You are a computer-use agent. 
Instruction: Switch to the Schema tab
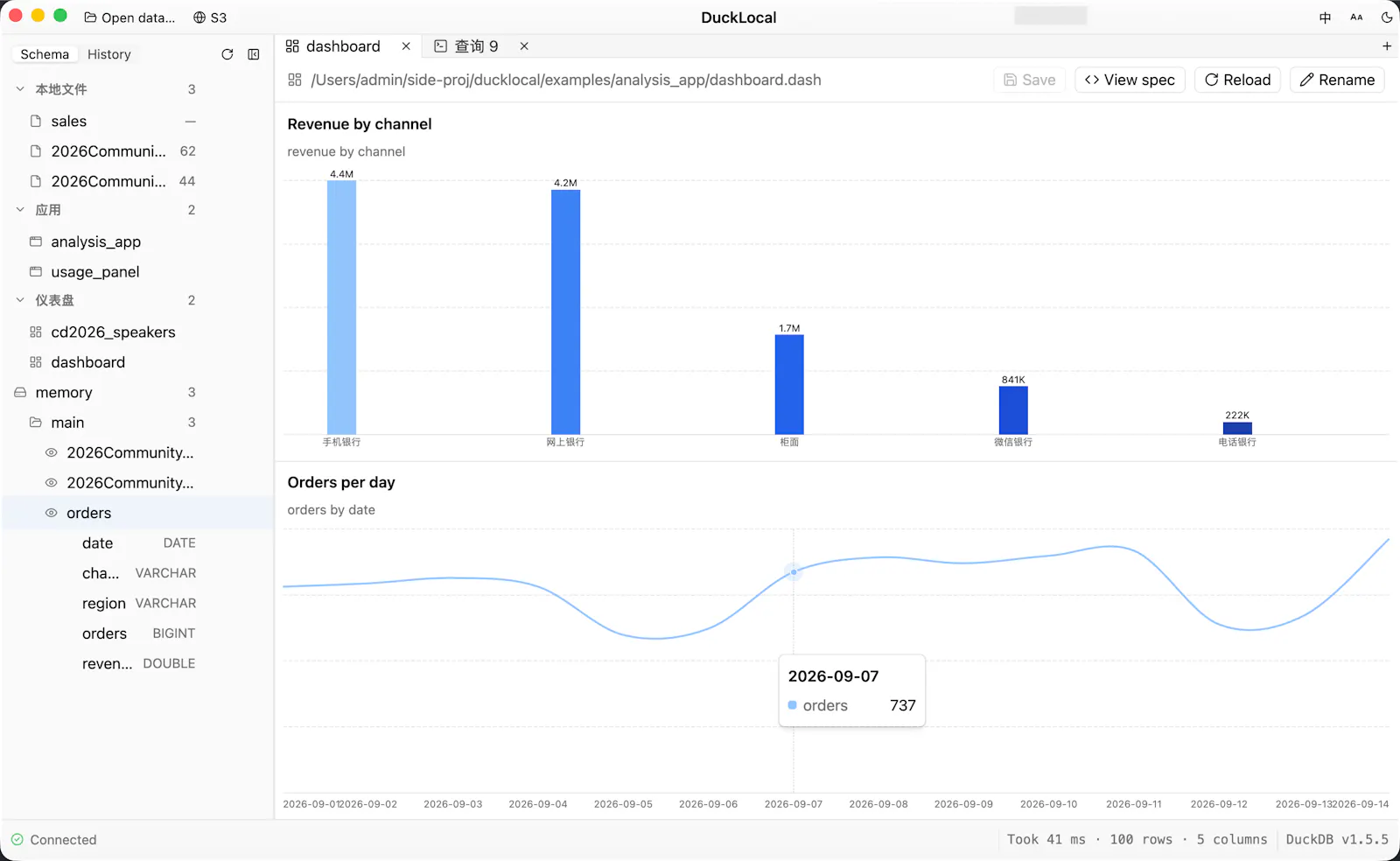click(x=45, y=54)
